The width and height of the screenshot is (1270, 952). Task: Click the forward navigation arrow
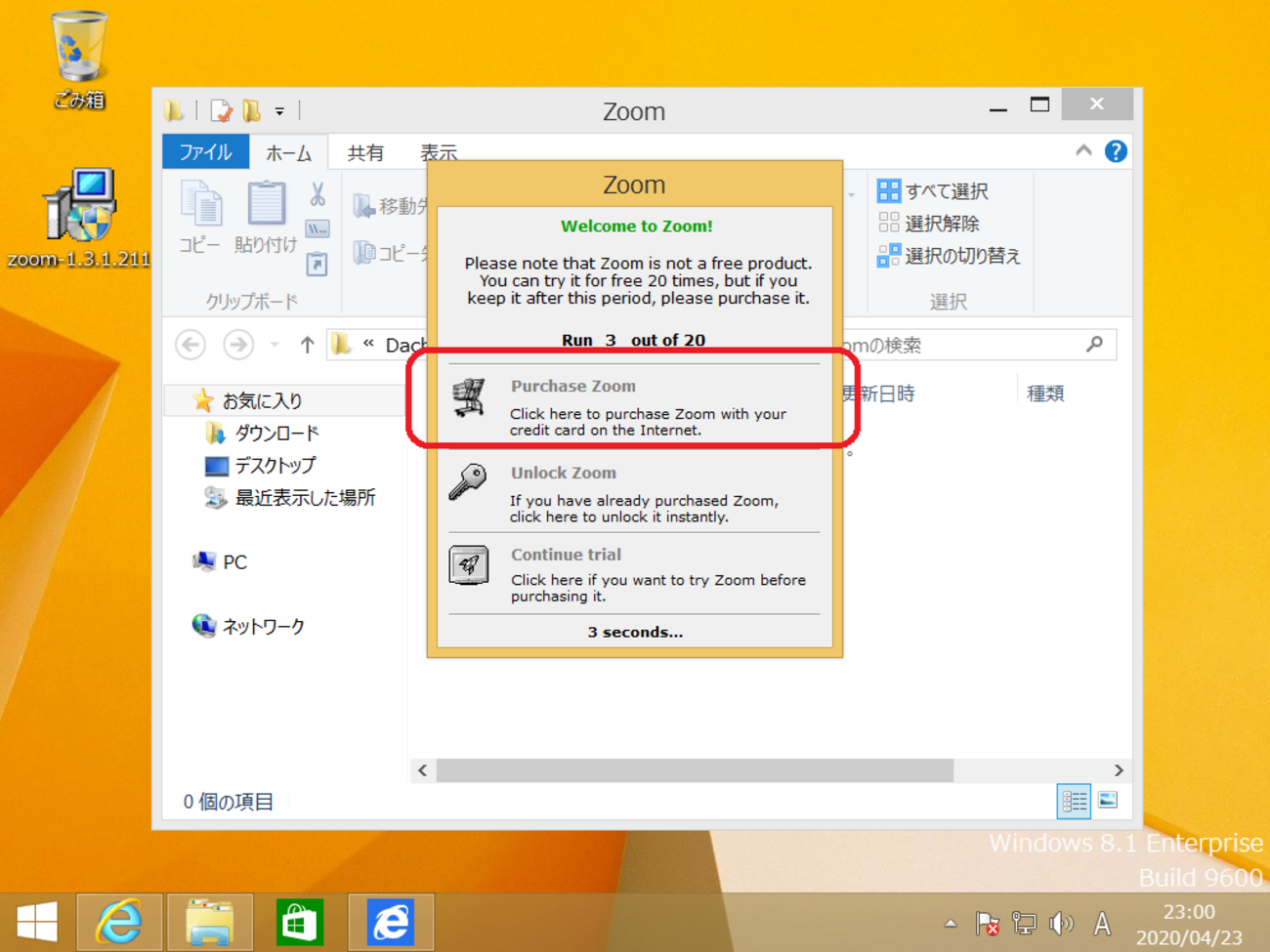coord(238,345)
